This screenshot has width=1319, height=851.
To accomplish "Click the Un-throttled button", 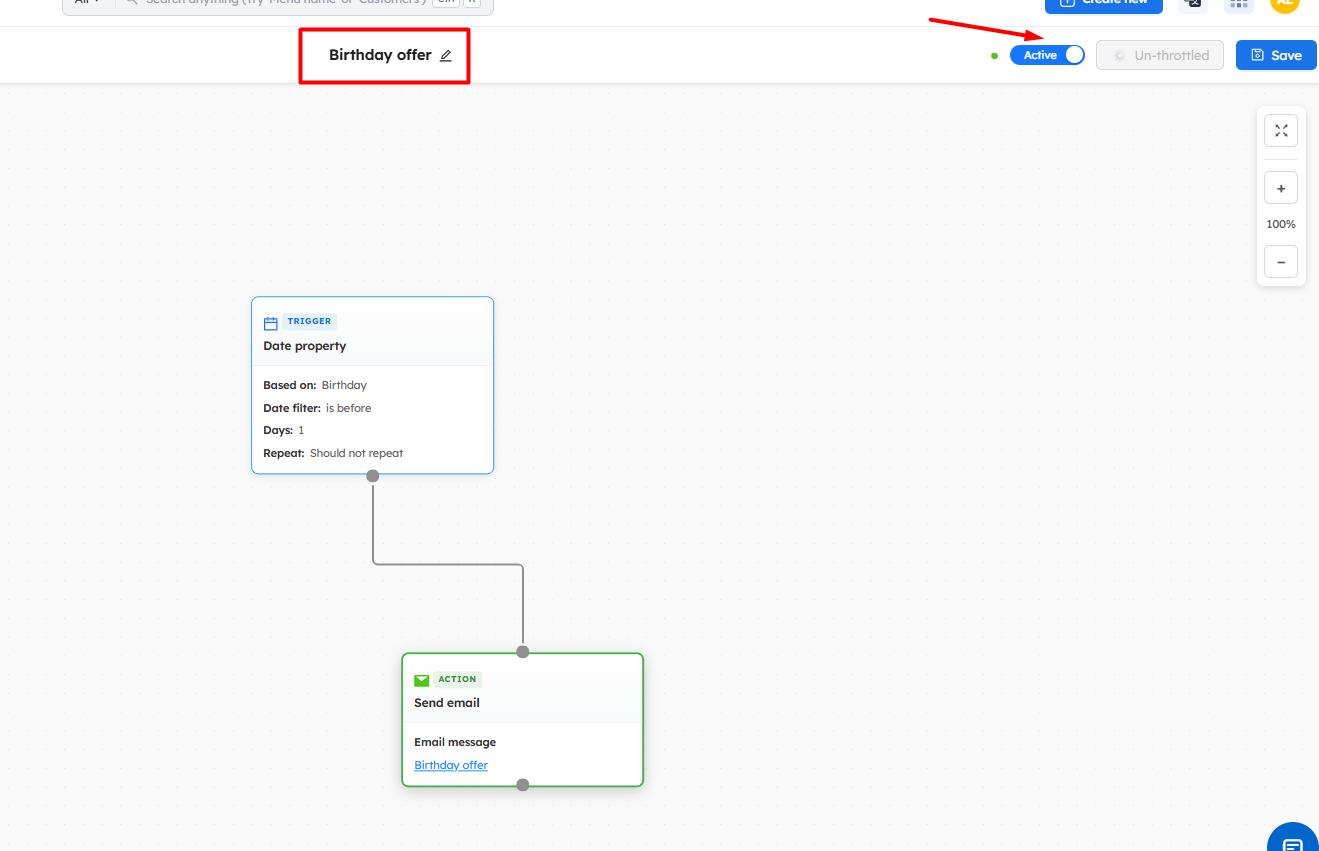I will (1160, 55).
